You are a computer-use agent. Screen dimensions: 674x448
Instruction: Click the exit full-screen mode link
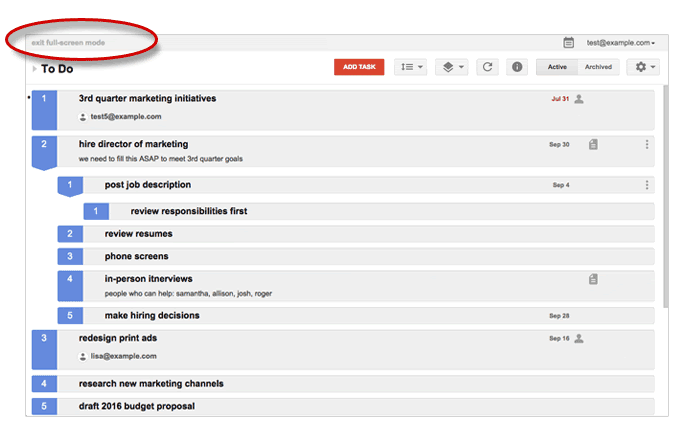coord(68,43)
